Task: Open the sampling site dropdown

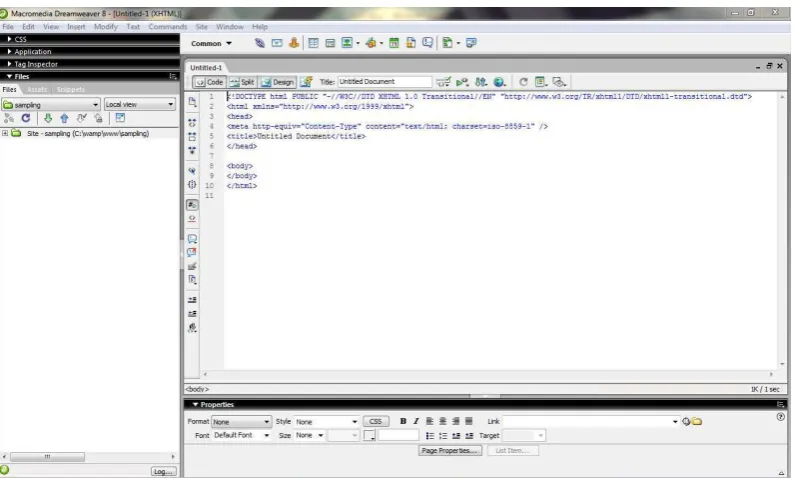Action: pyautogui.click(x=50, y=105)
